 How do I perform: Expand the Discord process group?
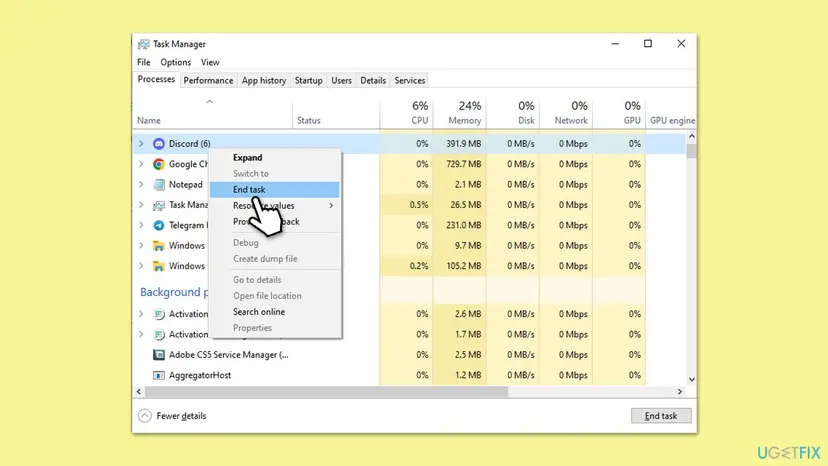(x=141, y=144)
